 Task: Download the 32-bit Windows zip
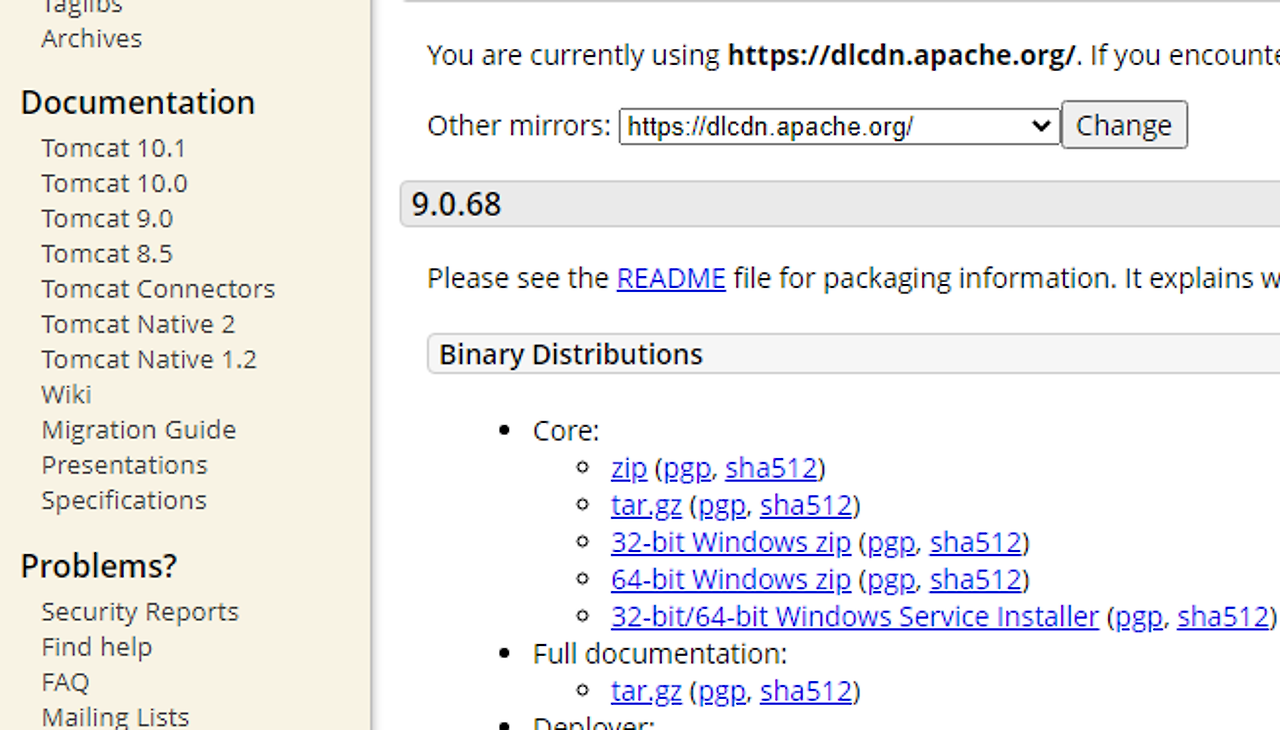731,542
